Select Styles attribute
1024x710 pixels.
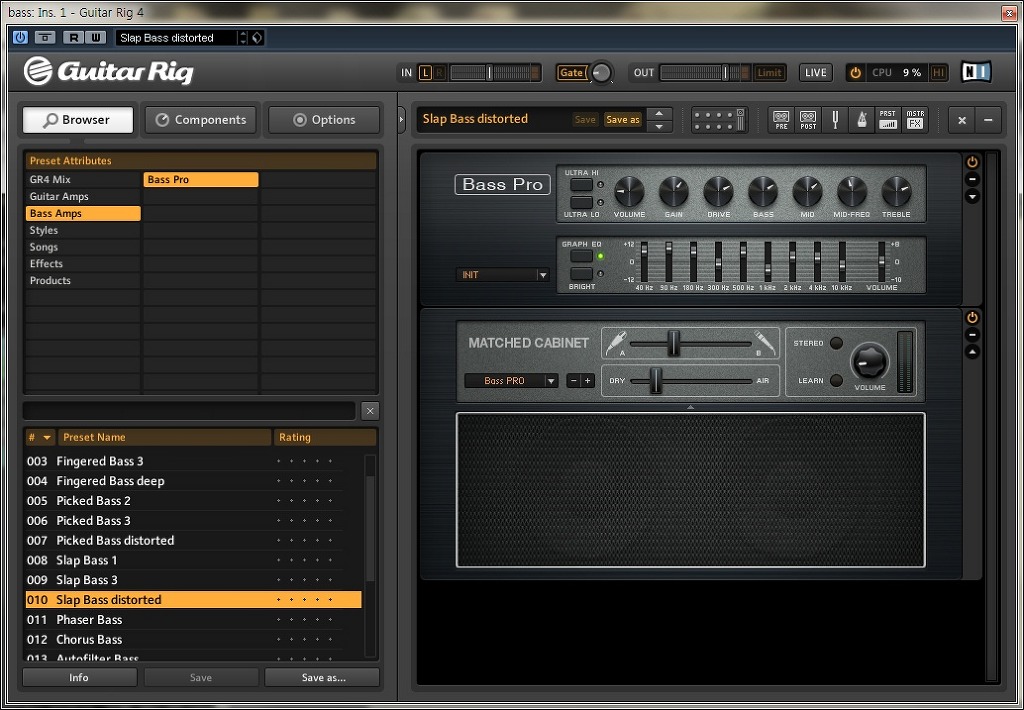click(83, 230)
